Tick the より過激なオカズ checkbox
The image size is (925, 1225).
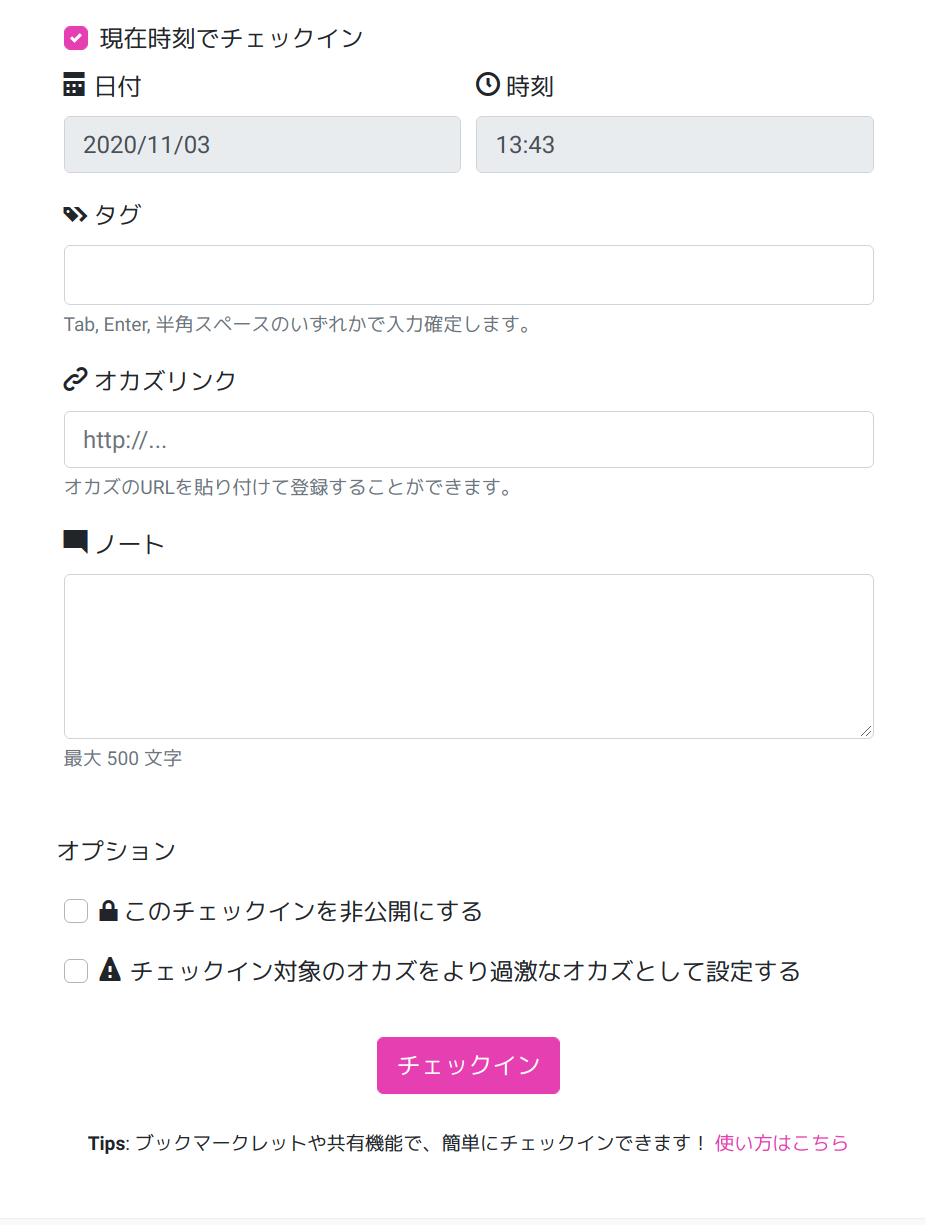click(76, 971)
